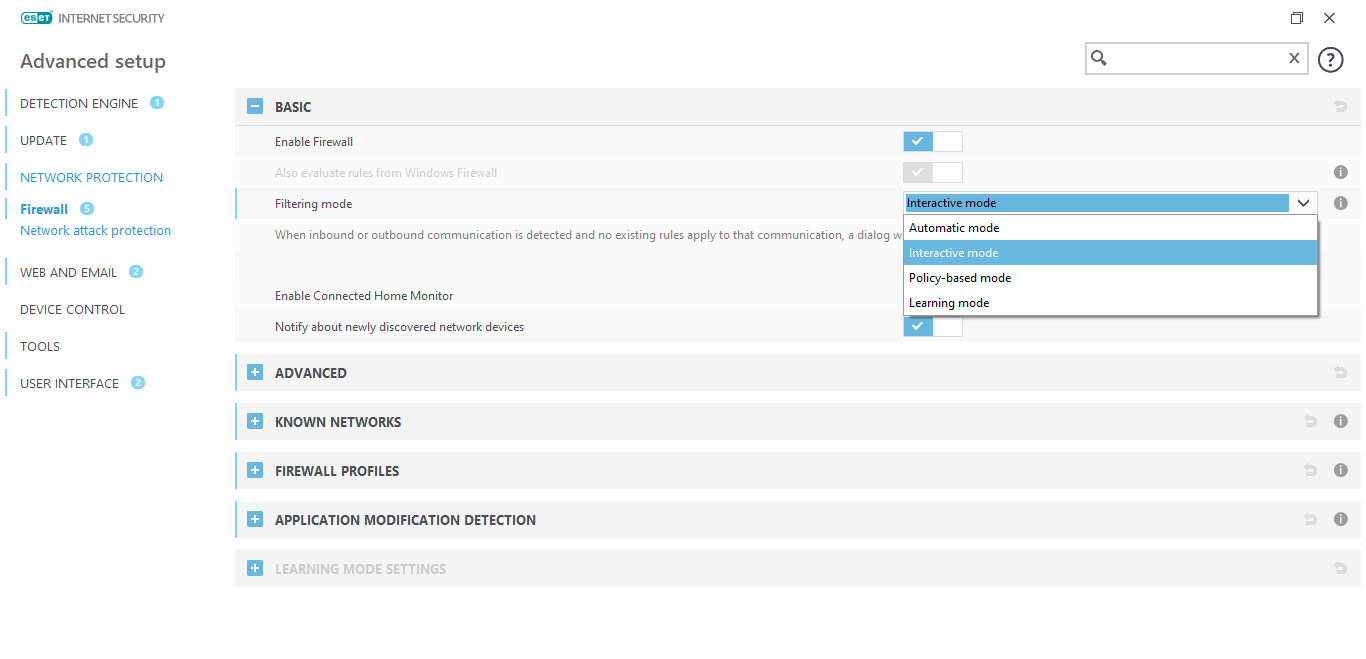Toggle the Enable Firewall switch

[x=932, y=141]
